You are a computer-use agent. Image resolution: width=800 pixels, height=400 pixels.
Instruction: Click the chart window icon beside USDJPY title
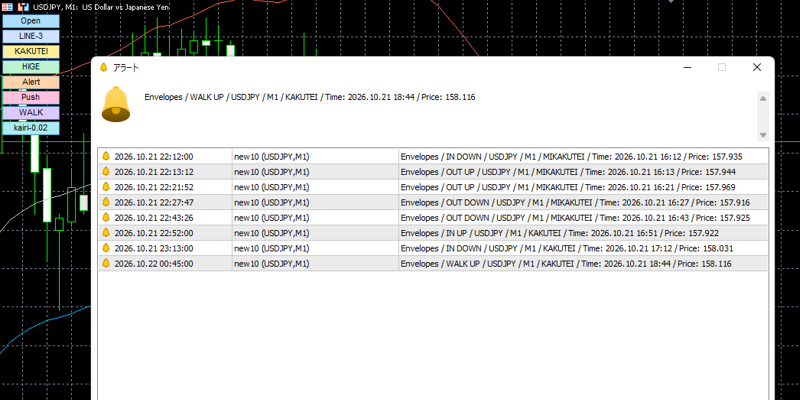click(x=23, y=7)
